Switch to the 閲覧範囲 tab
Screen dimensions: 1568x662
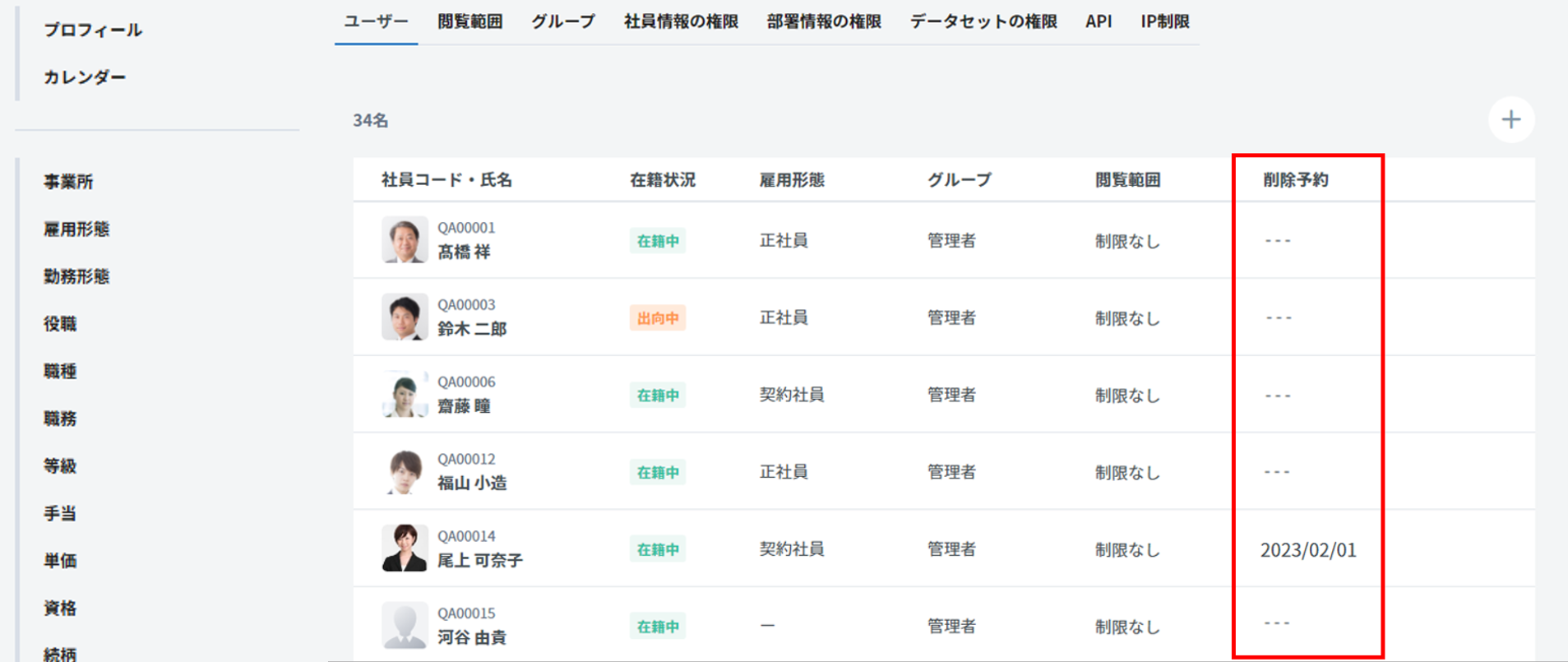469,21
